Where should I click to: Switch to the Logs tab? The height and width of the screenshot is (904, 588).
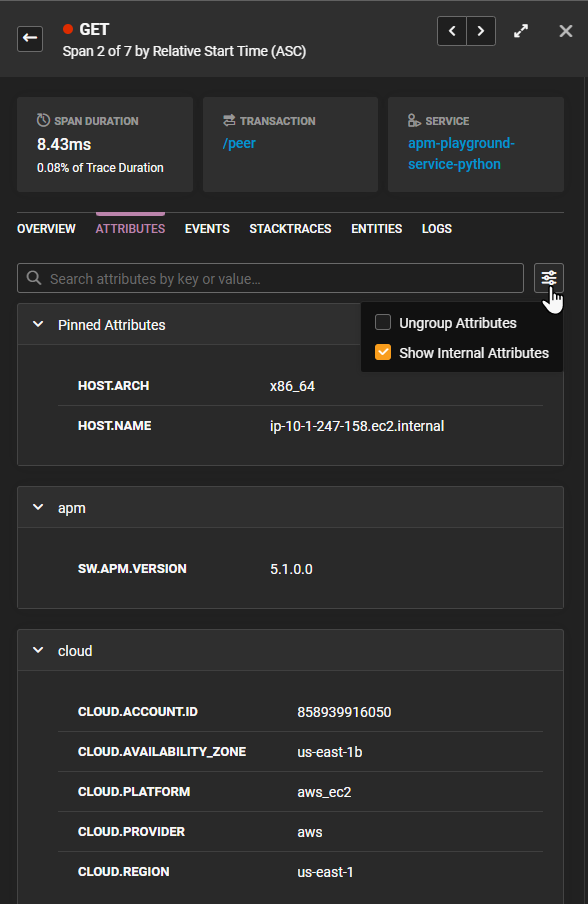tap(436, 228)
